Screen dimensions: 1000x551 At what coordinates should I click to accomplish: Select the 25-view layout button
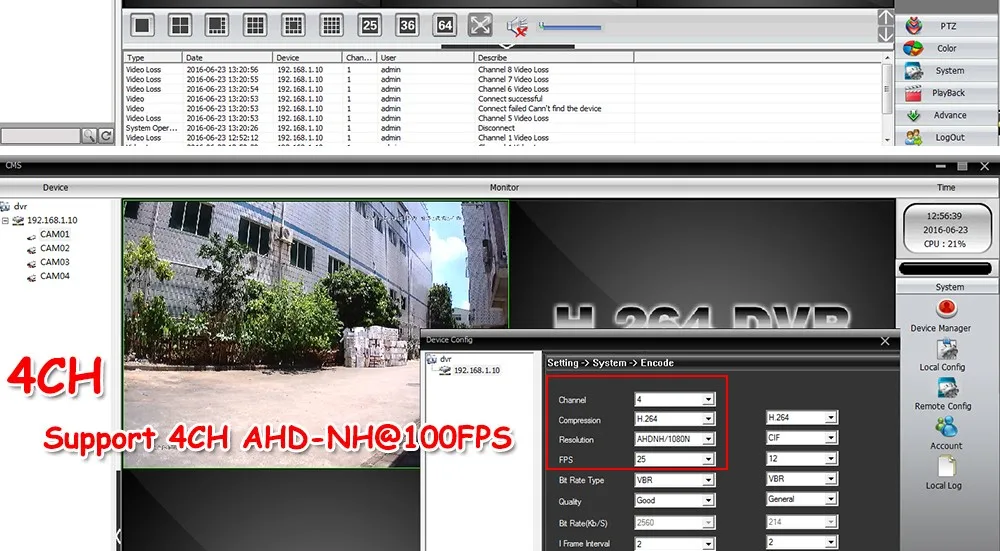coord(369,26)
